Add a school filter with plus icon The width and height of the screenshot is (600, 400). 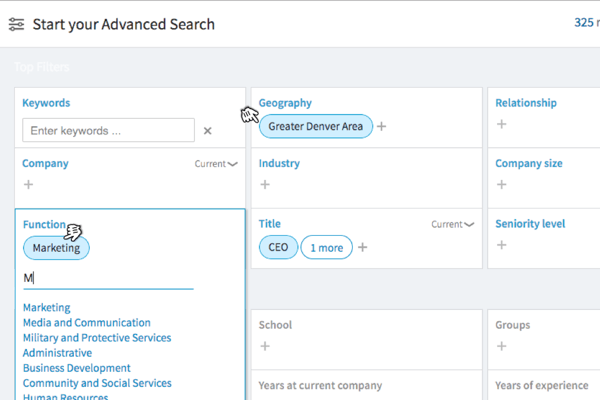pyautogui.click(x=265, y=346)
